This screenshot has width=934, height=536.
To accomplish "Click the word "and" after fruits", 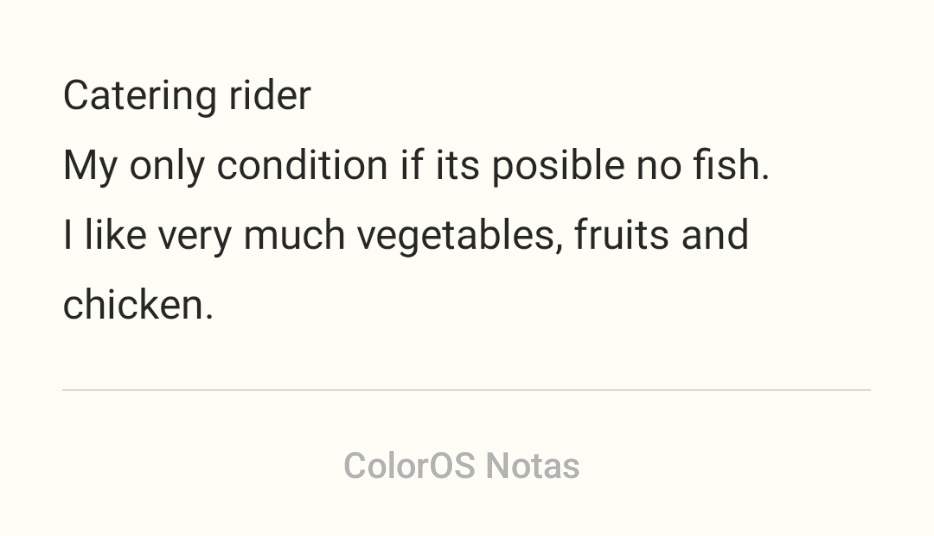I will 714,235.
